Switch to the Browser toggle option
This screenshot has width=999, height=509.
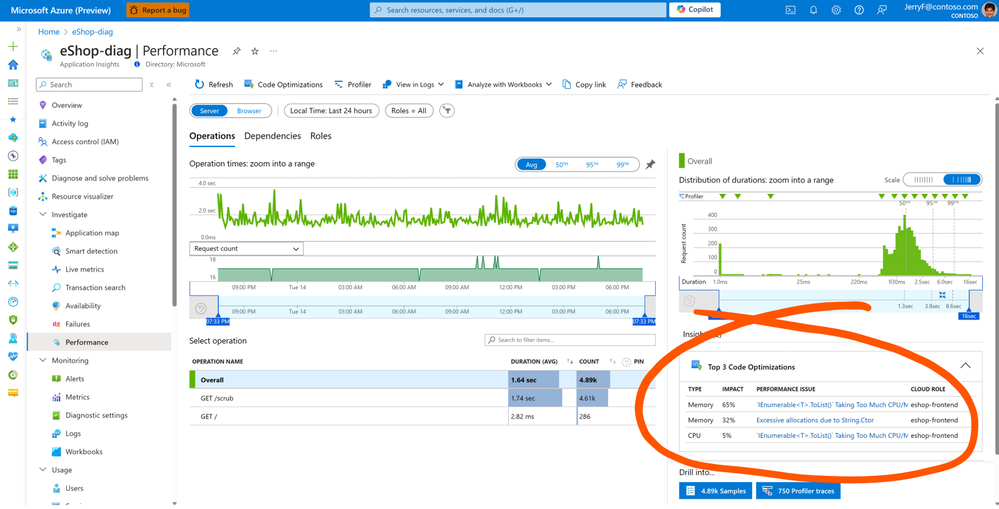(249, 111)
